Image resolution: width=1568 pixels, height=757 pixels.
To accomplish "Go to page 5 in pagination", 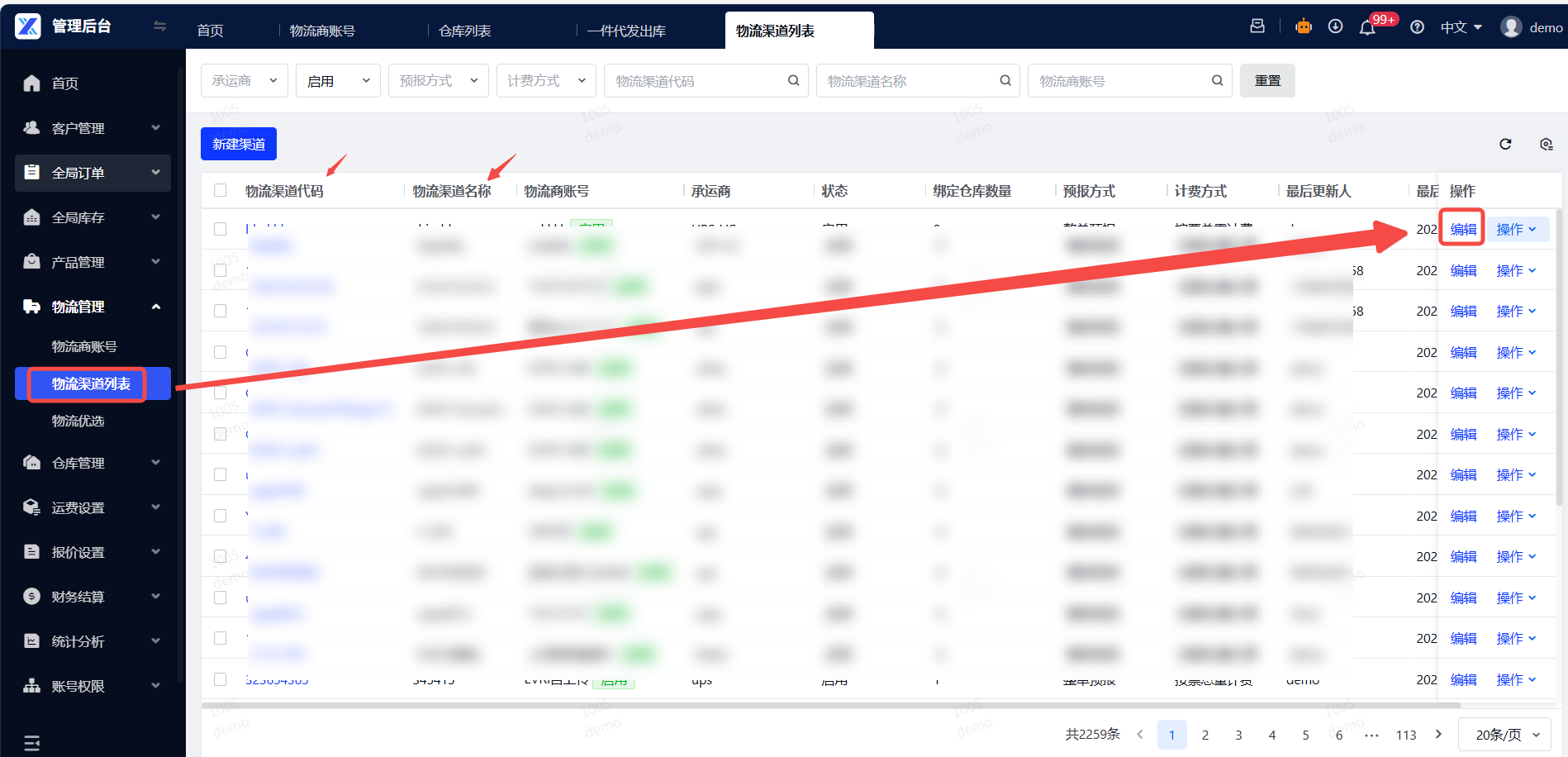I will pos(1305,735).
